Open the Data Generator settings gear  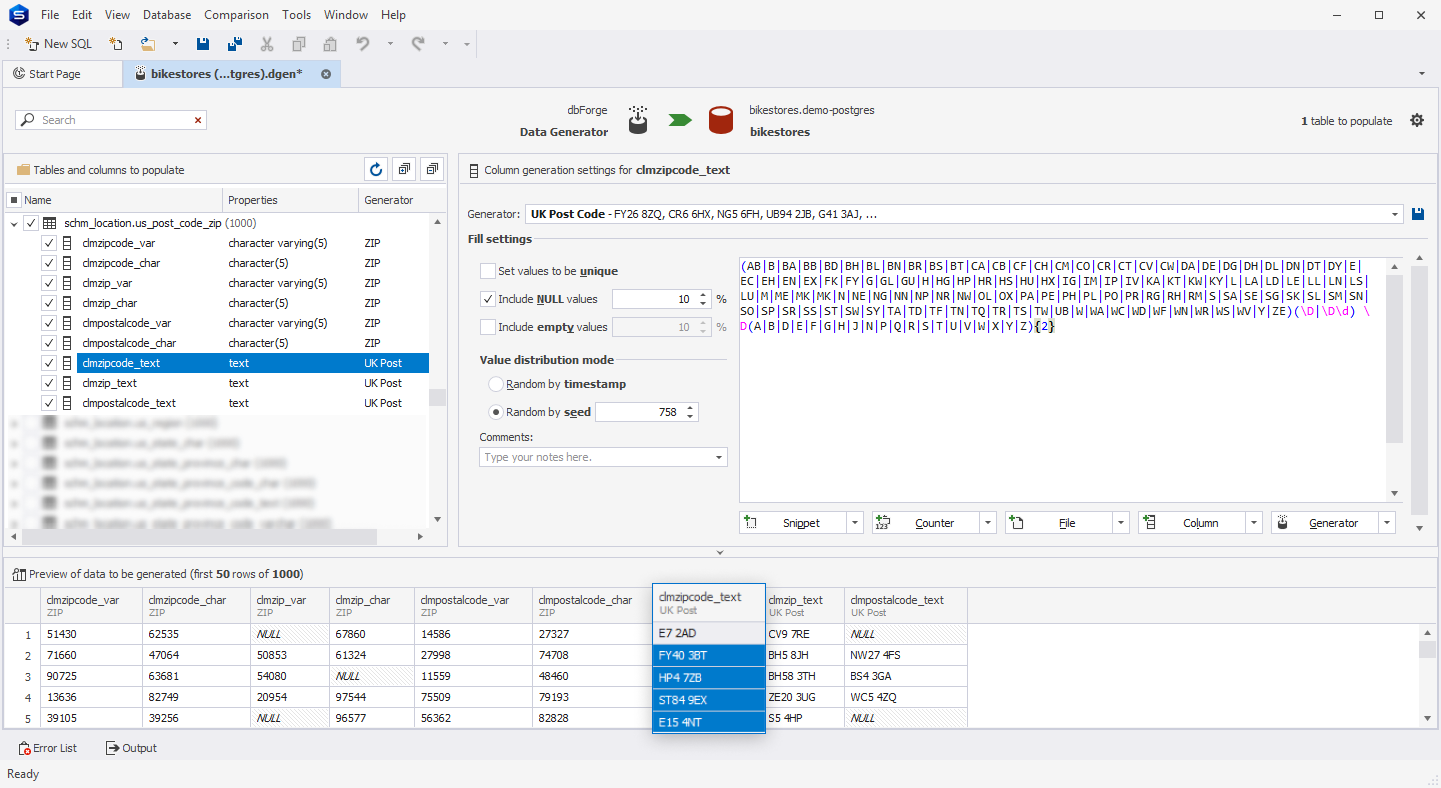(1417, 120)
